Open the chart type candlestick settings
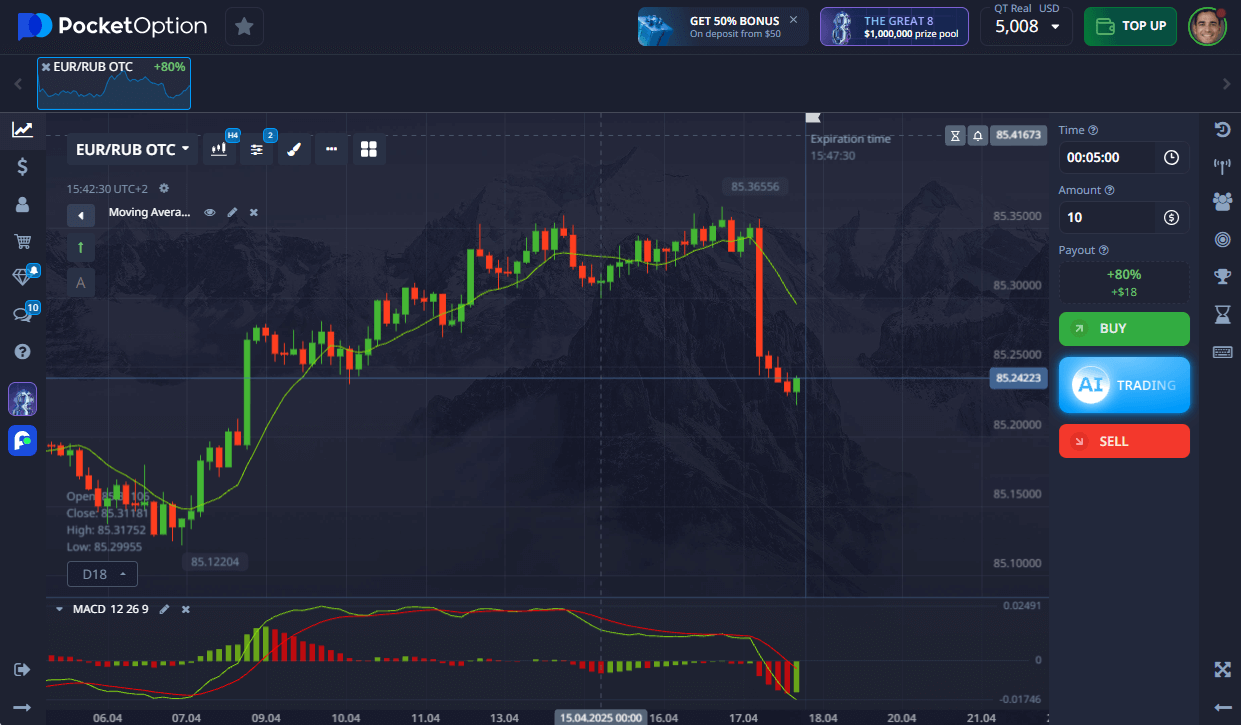 (219, 150)
